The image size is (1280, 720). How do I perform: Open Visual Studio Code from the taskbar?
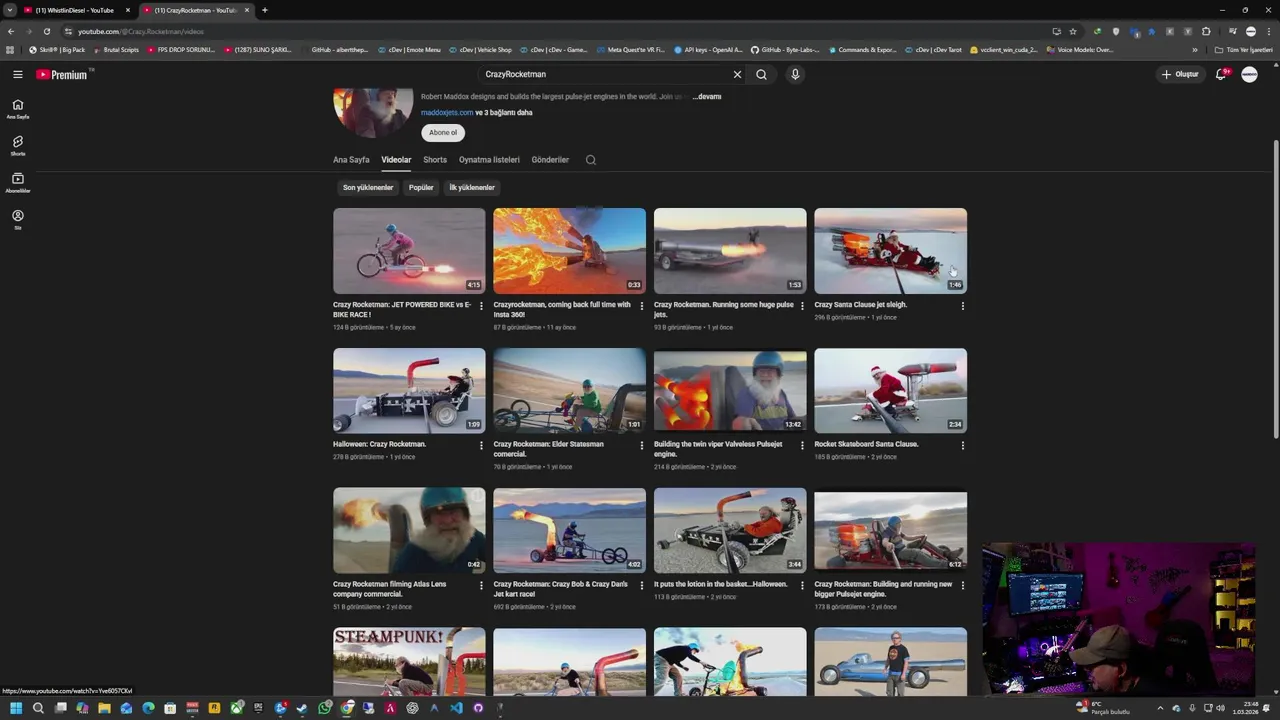click(x=456, y=708)
